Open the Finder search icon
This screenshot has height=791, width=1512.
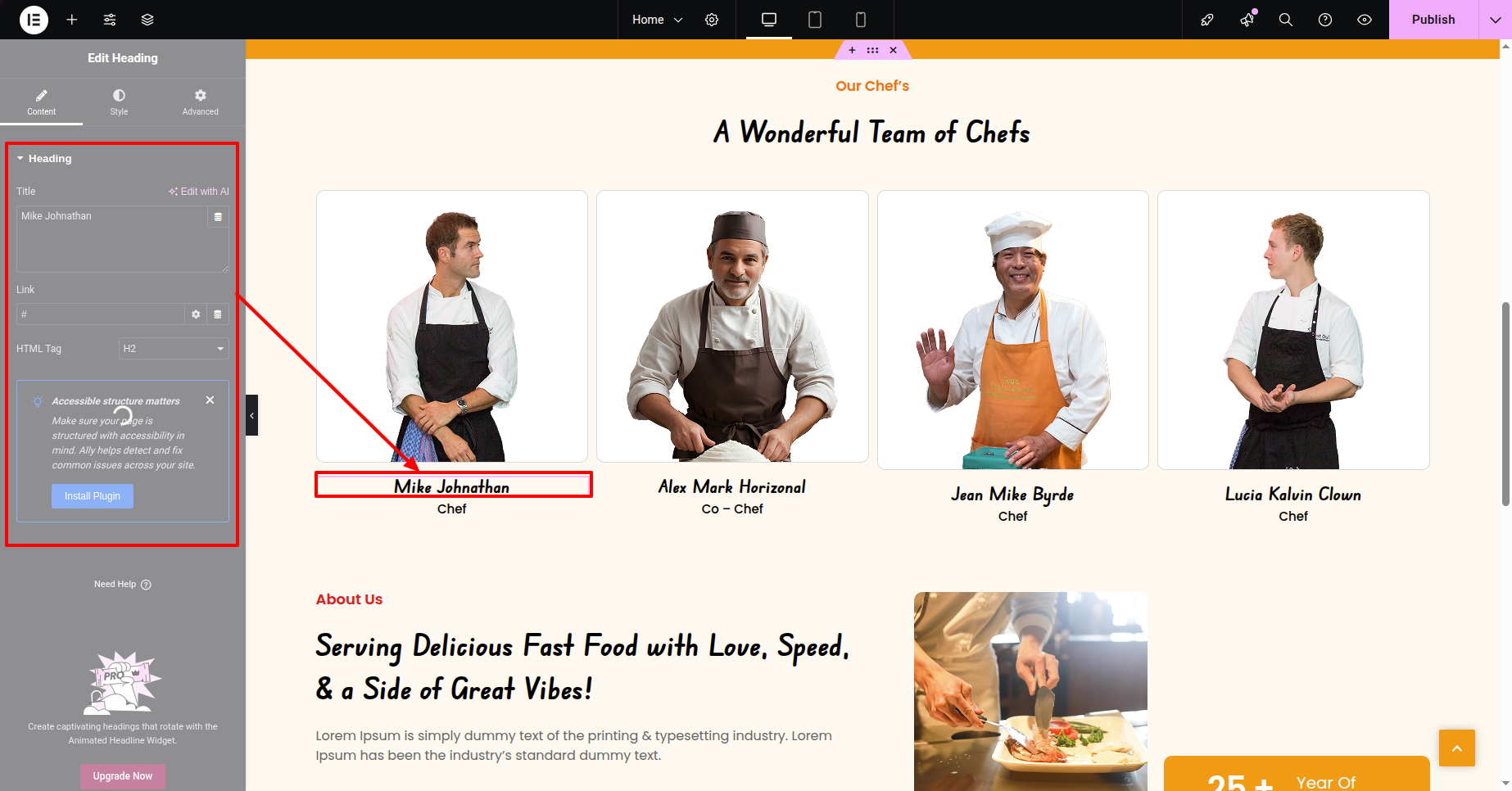(1286, 20)
